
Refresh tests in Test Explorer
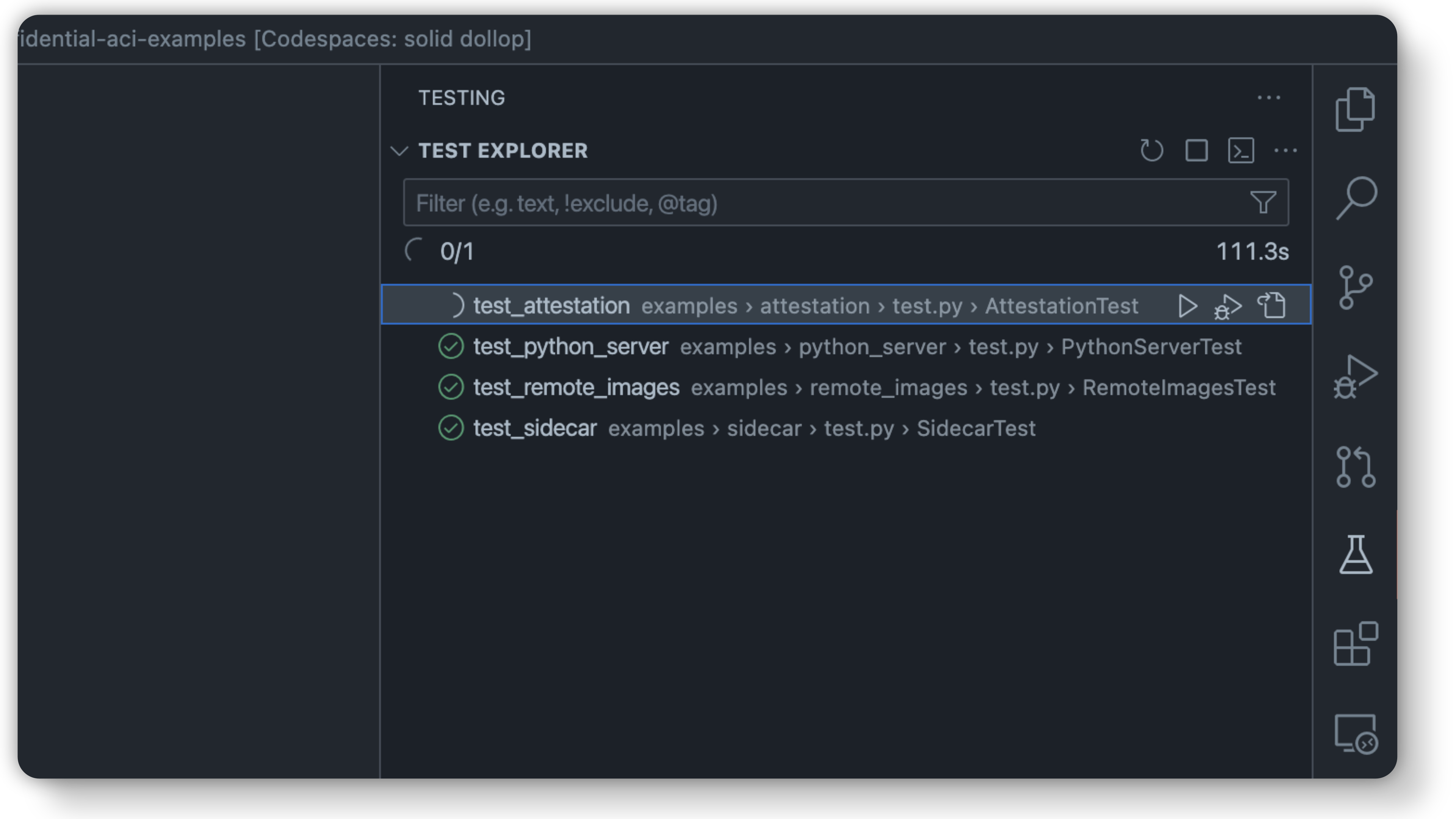(x=1152, y=151)
